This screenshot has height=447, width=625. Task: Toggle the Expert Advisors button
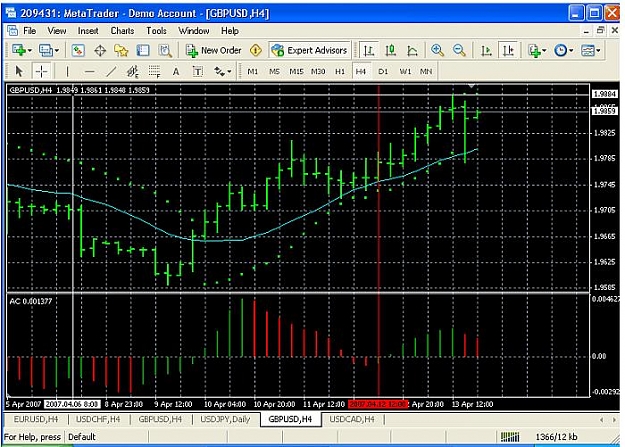point(309,51)
